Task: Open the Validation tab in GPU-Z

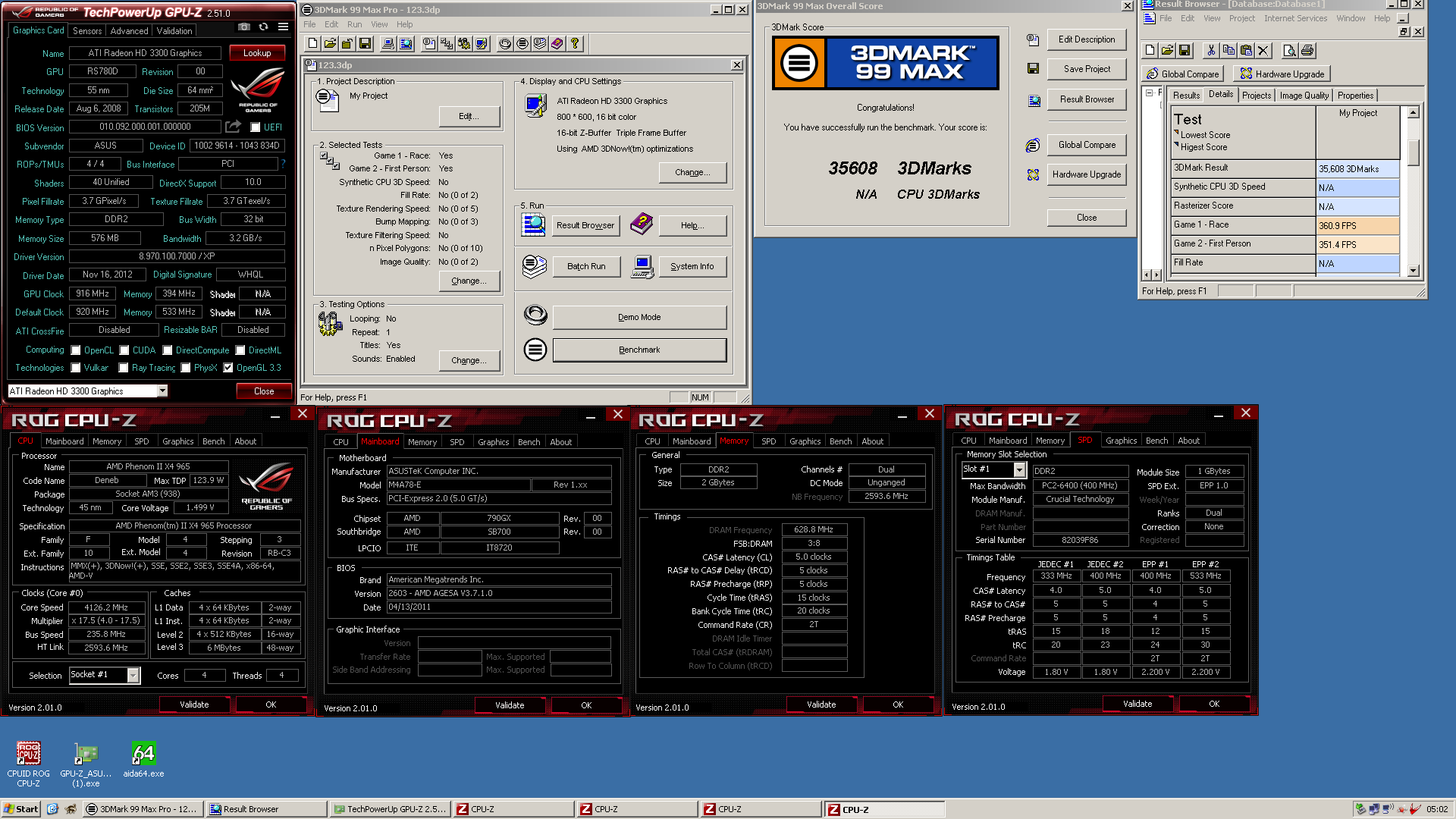Action: 174,31
